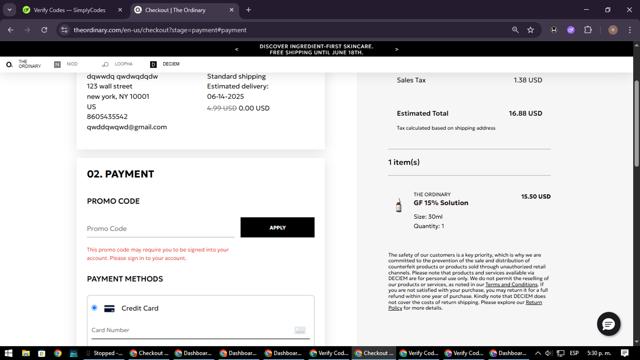The image size is (640, 360).
Task: Click the '1 item(s)' heading
Action: 404,162
